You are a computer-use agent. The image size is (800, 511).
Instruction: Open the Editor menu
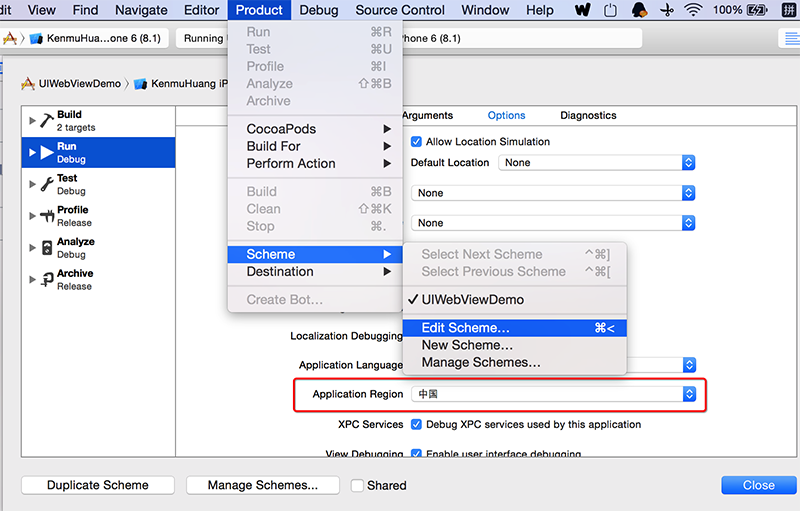coord(202,10)
